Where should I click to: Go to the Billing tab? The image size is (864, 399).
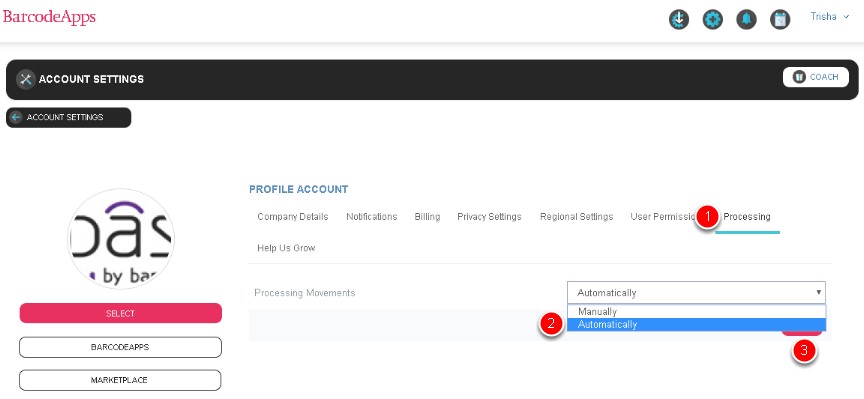pyautogui.click(x=427, y=217)
